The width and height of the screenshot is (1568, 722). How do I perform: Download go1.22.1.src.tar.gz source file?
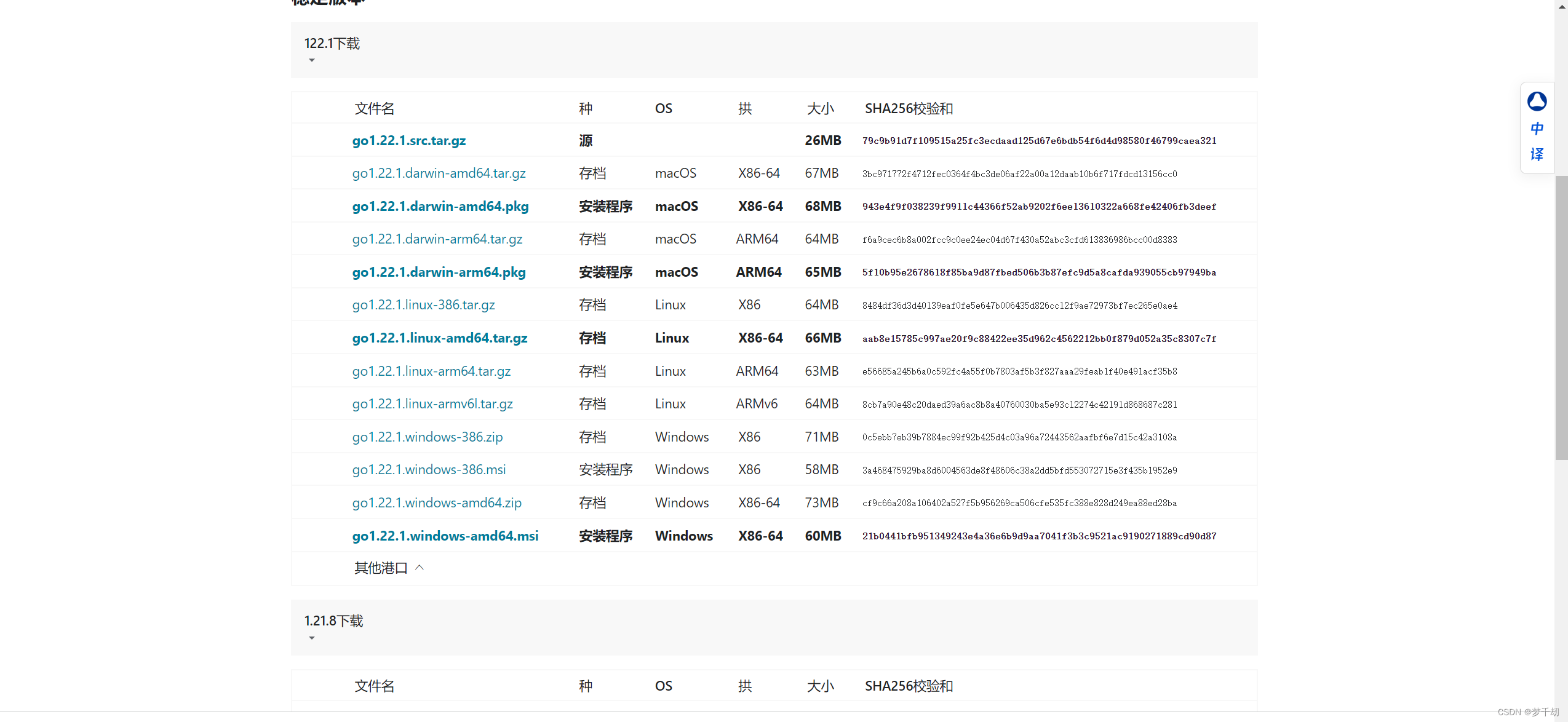tap(408, 141)
